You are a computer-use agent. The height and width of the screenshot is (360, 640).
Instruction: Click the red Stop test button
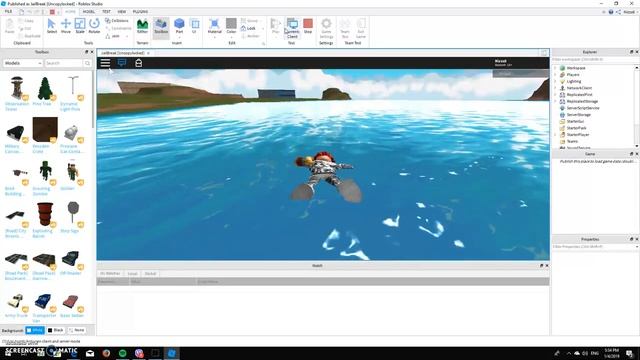point(308,26)
